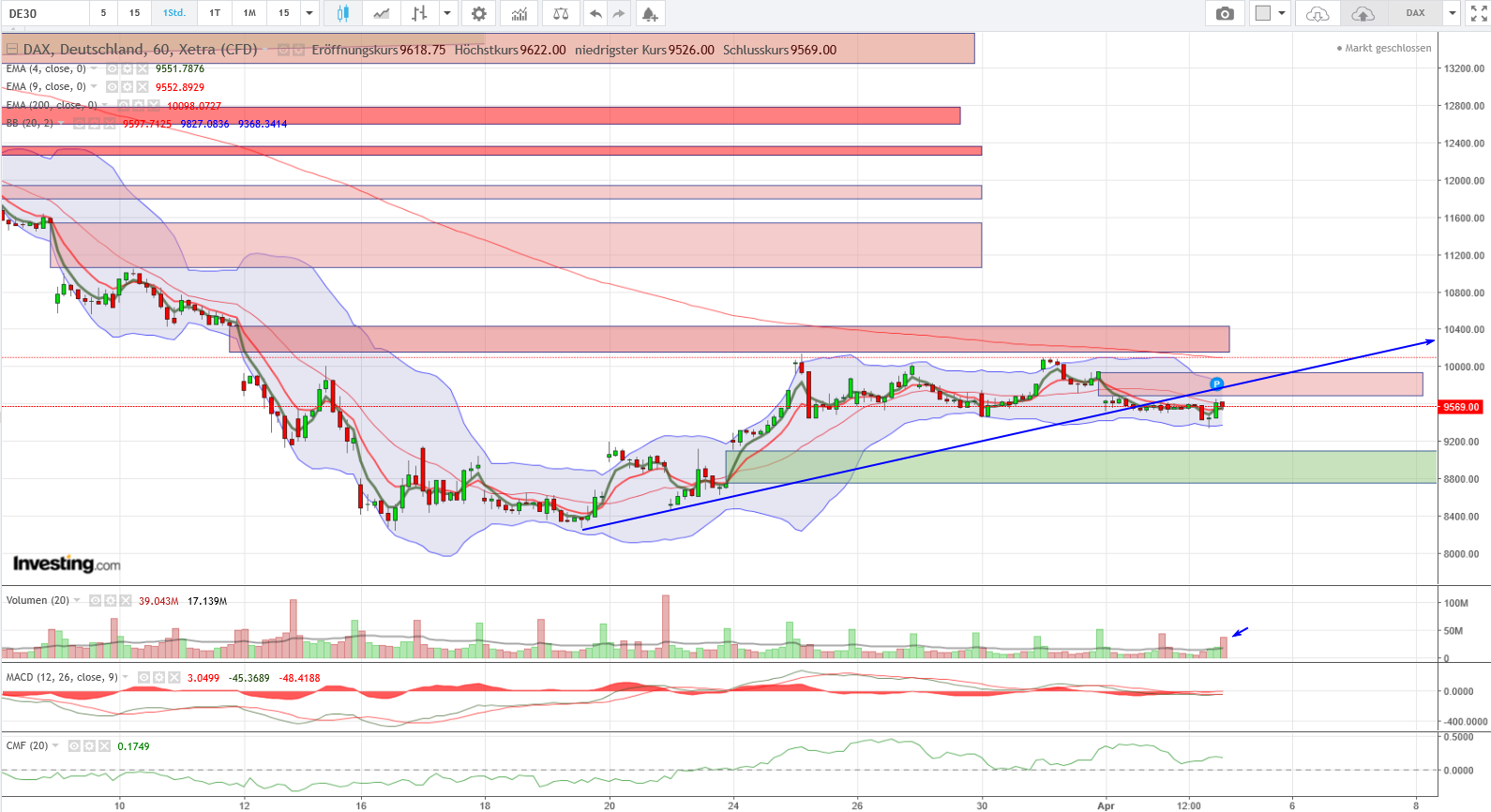
Task: Add an alert with bell icon
Action: (x=650, y=13)
